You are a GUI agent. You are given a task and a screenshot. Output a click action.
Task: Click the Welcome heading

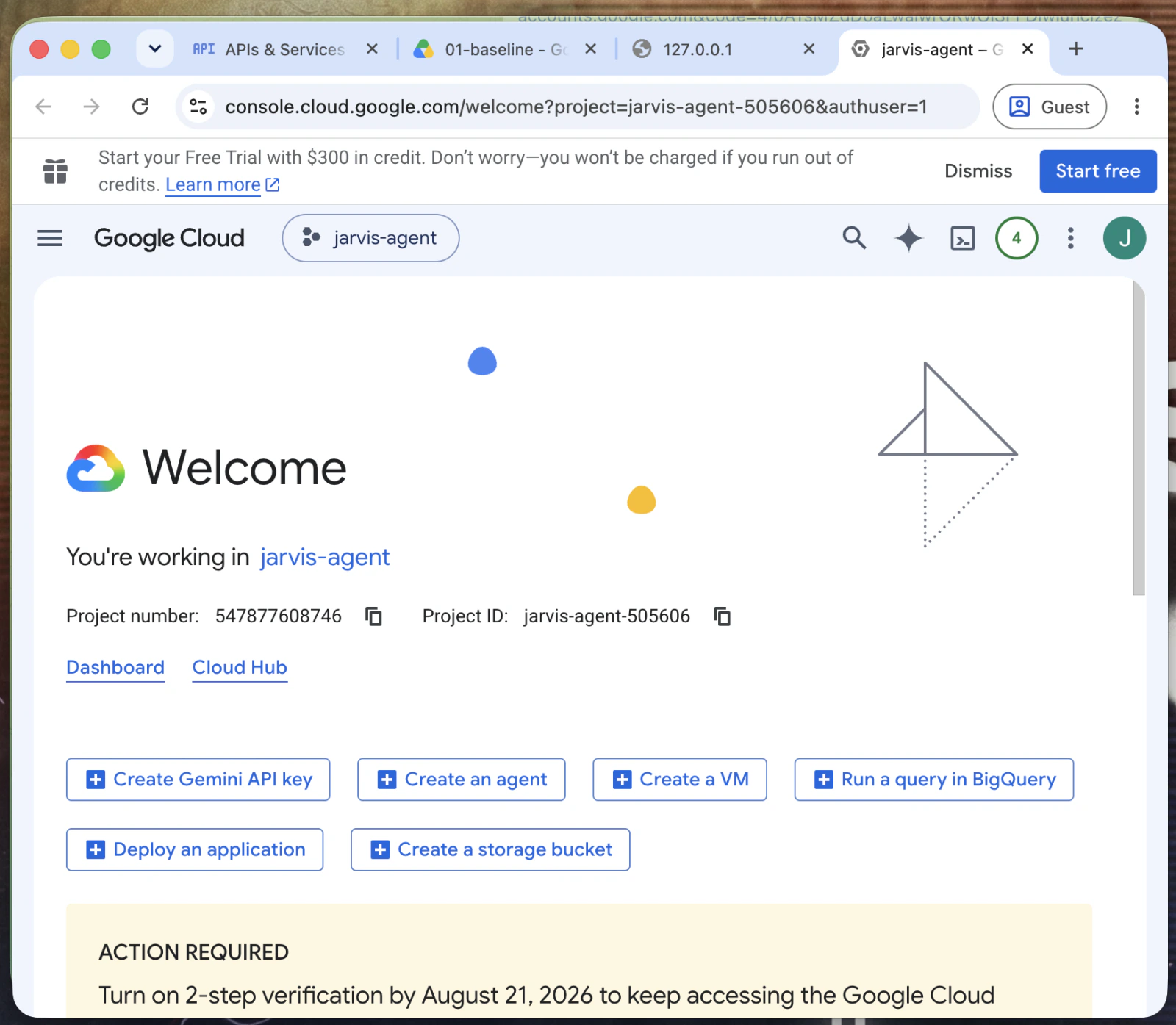coord(245,468)
